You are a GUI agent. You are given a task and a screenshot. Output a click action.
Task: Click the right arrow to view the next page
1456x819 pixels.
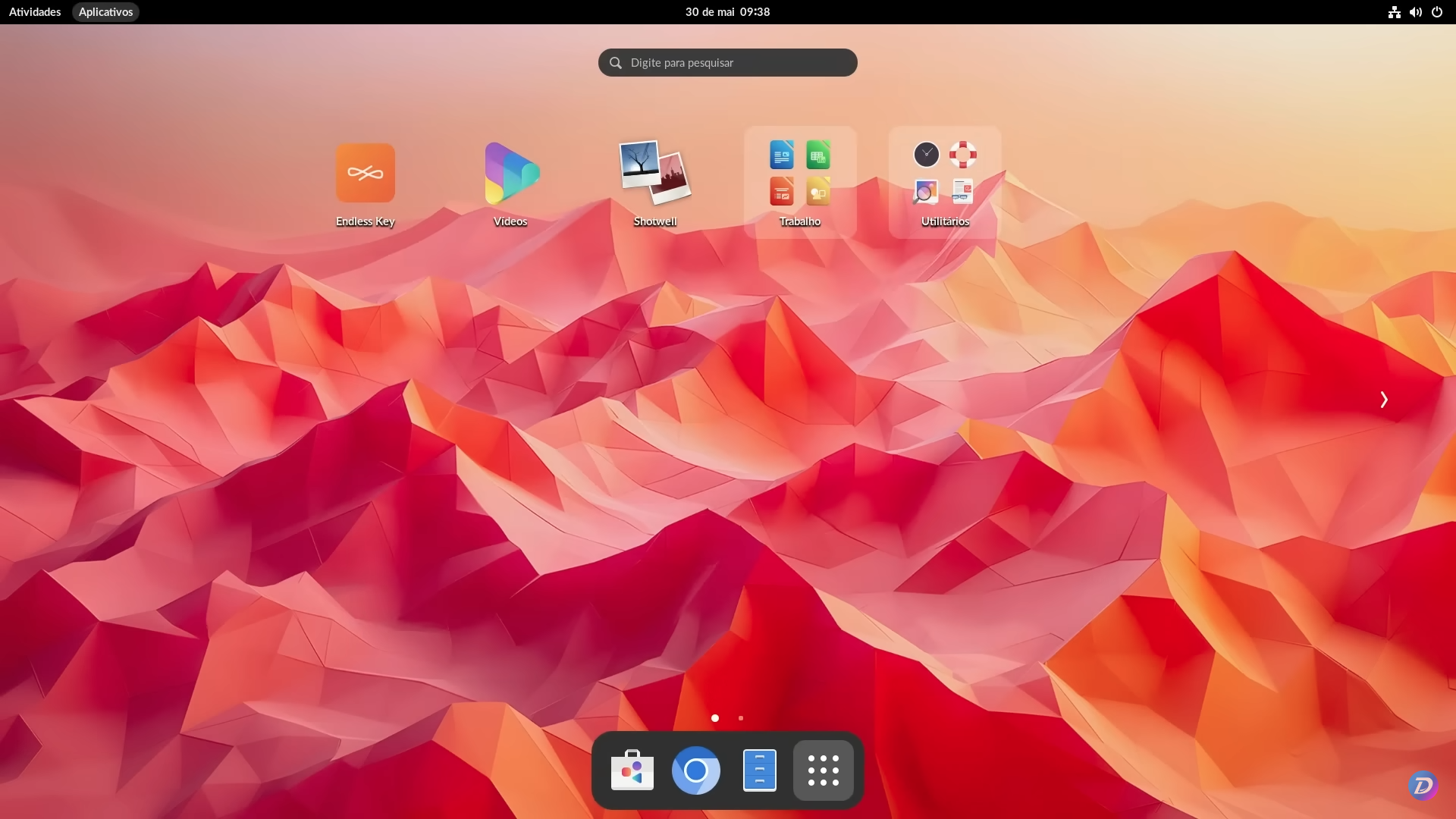point(1383,399)
